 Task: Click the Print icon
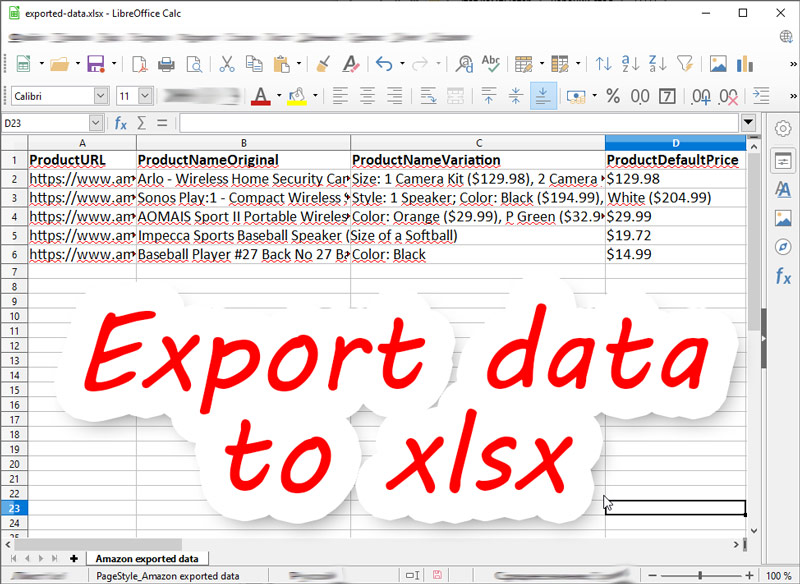[x=166, y=64]
